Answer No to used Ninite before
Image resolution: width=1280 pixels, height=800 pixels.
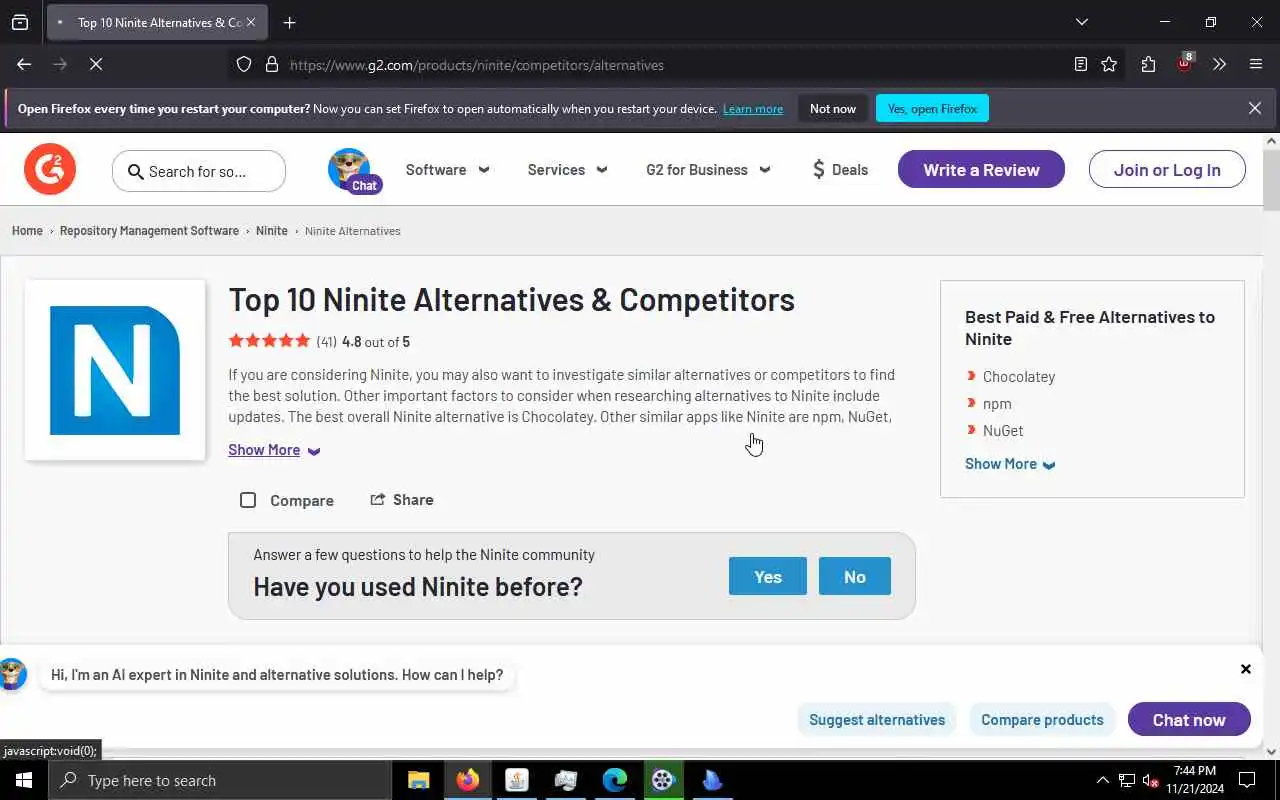[x=855, y=576]
